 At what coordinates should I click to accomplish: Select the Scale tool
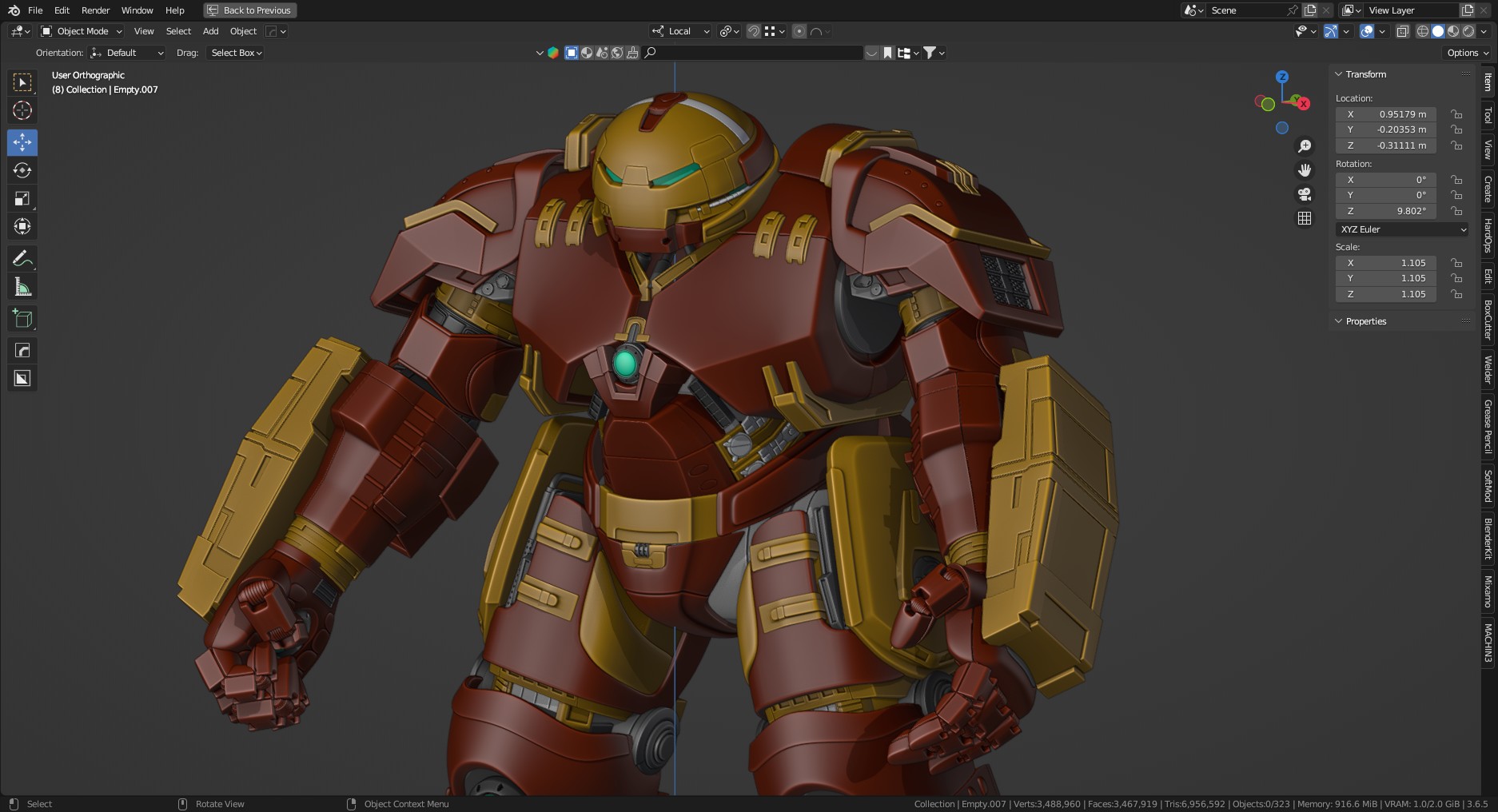point(22,198)
